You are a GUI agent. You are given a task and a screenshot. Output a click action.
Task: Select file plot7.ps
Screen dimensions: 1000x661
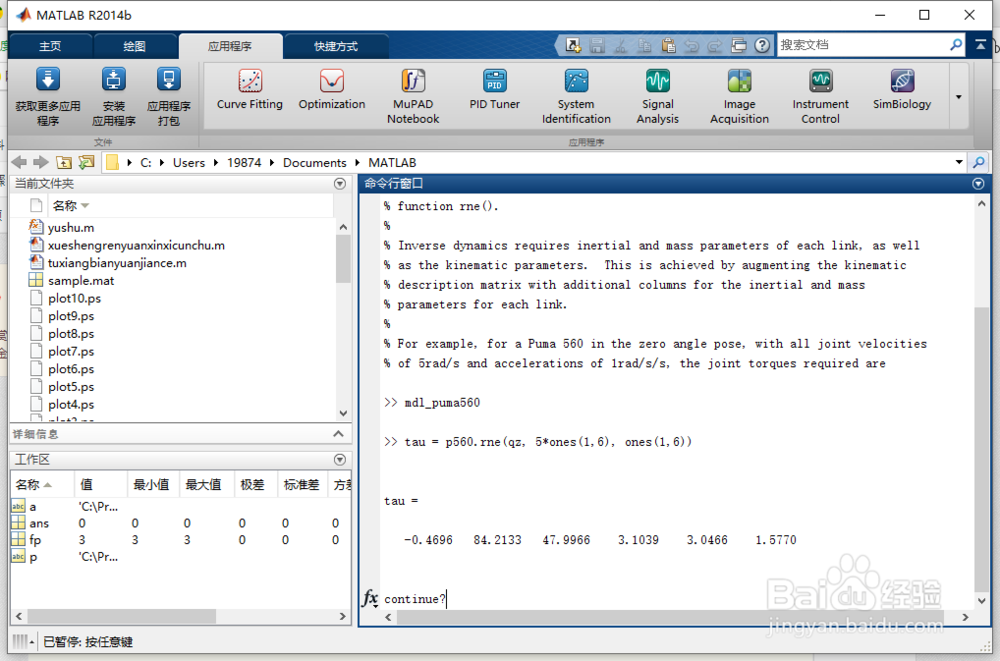pyautogui.click(x=71, y=352)
